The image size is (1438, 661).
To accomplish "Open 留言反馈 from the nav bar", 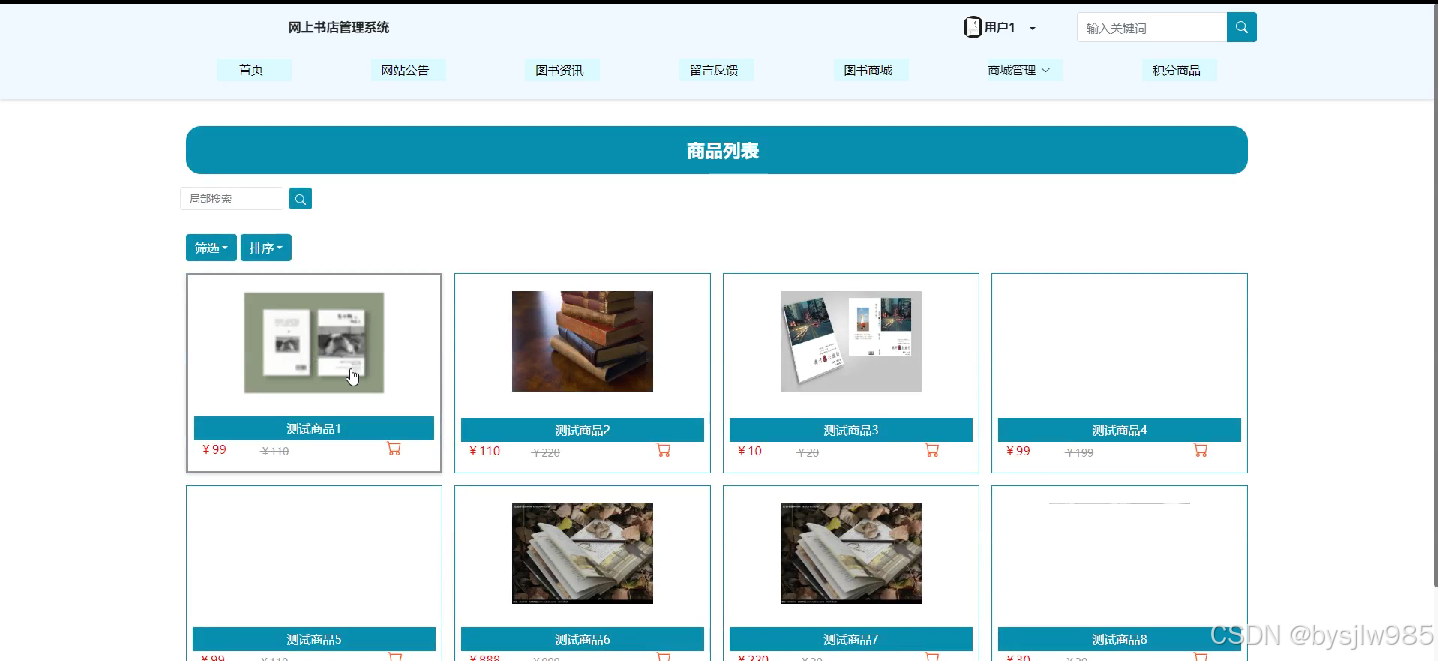I will click(x=716, y=70).
